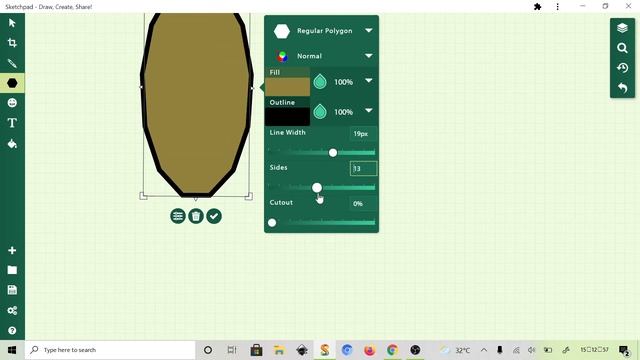Open Task View on the taskbar
This screenshot has width=640, height=360.
(232, 350)
